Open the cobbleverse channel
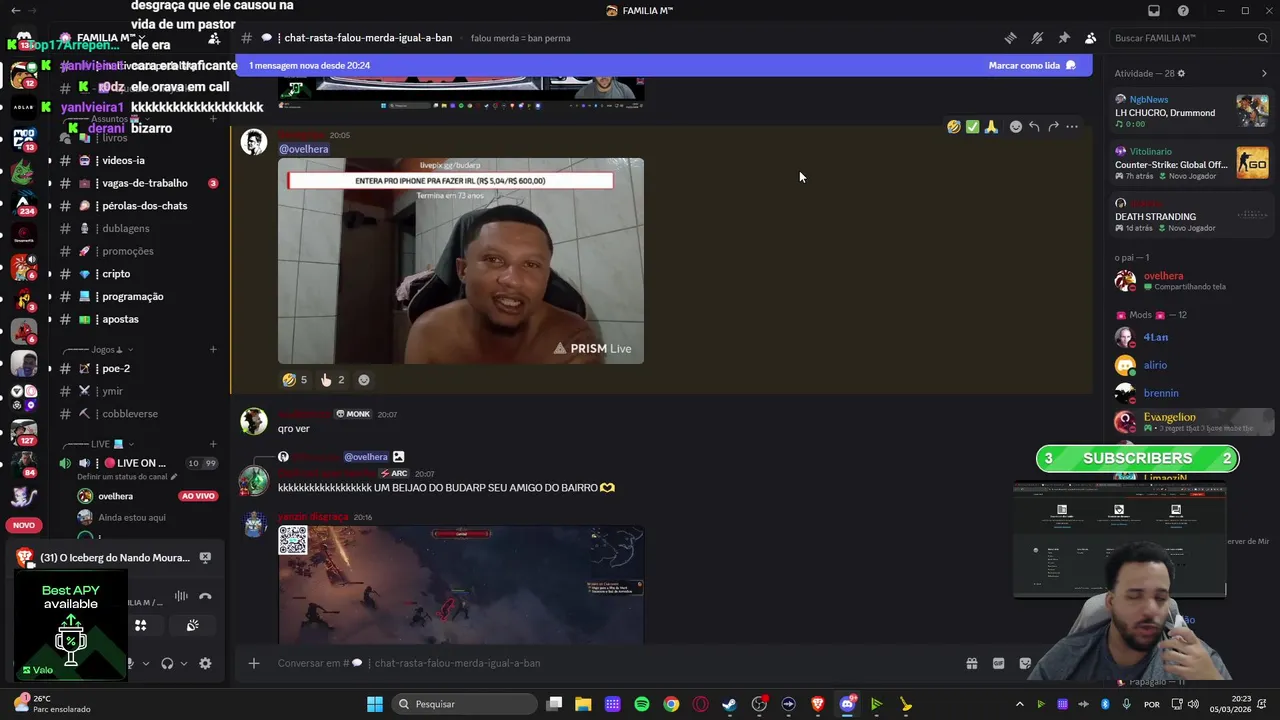Screen dimensions: 1280x720 [x=140, y=414]
